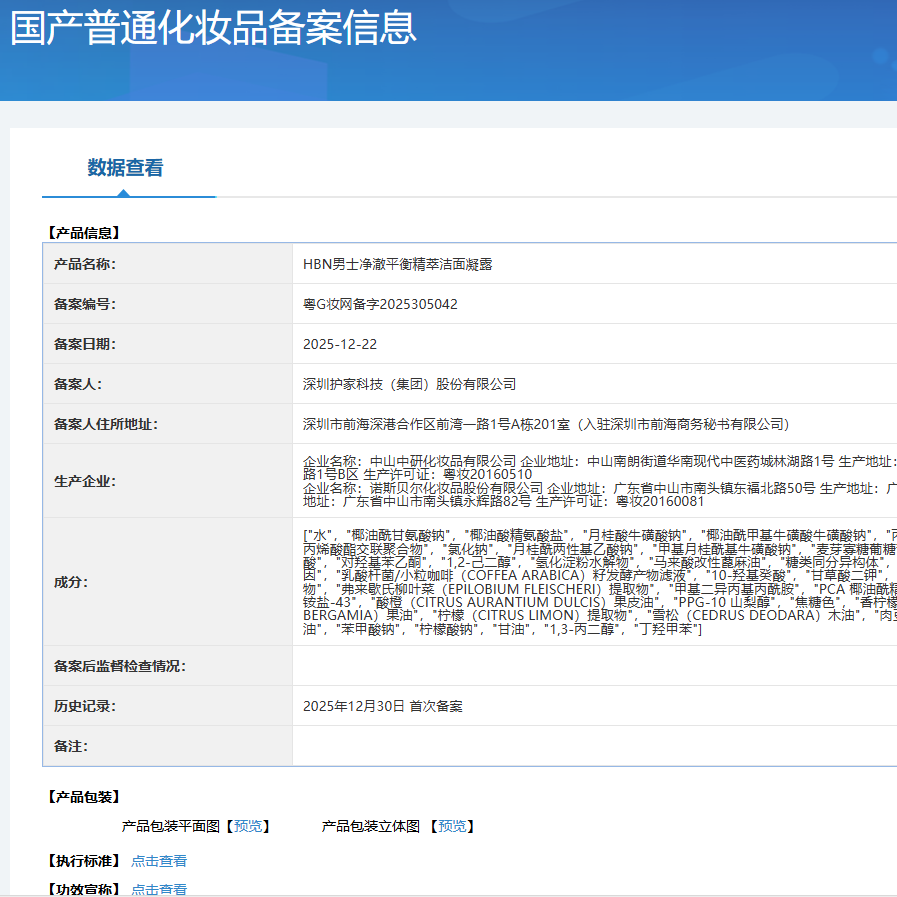The height and width of the screenshot is (897, 897).
Task: Click the 【产品包装】 section heading
Action: point(83,797)
